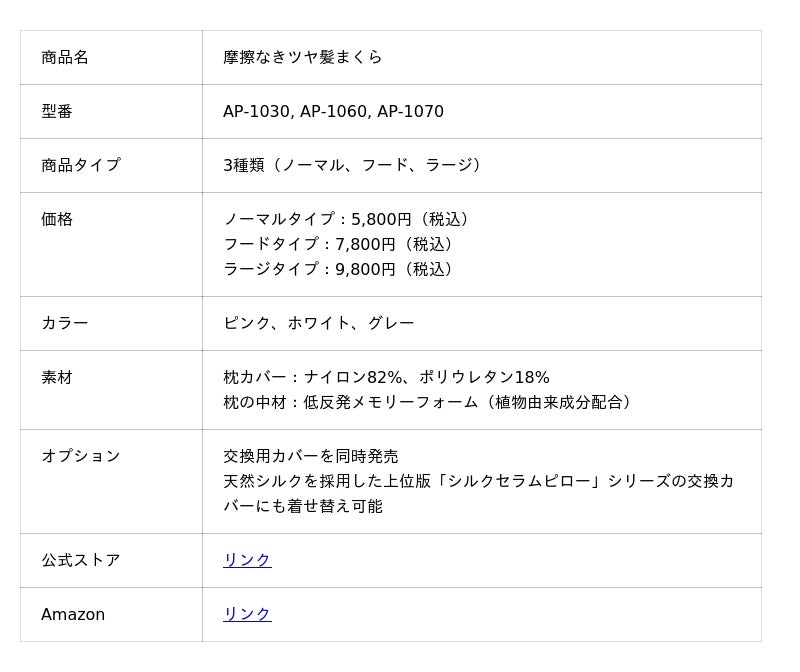This screenshot has height=672, width=800.
Task: Open the 公式ストア row リンク link
Action: (x=247, y=560)
